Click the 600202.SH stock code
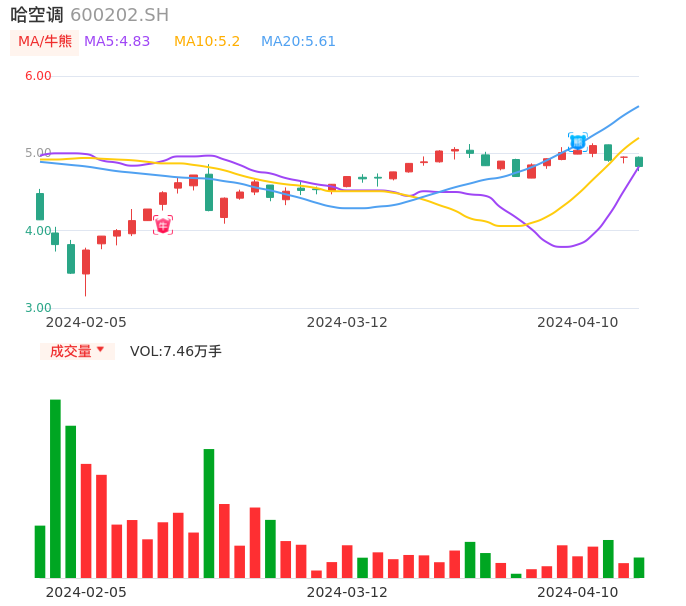This screenshot has height=606, width=686. (119, 15)
